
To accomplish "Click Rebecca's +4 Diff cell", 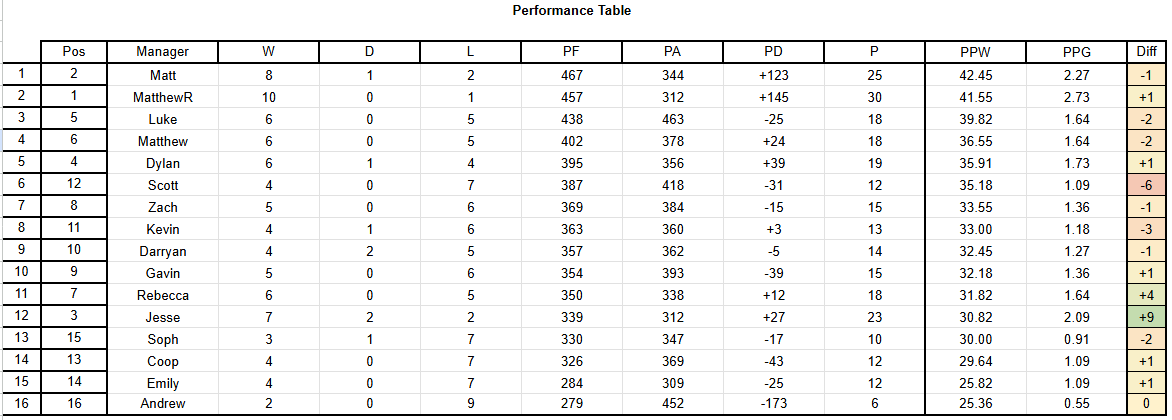I will tap(1146, 295).
